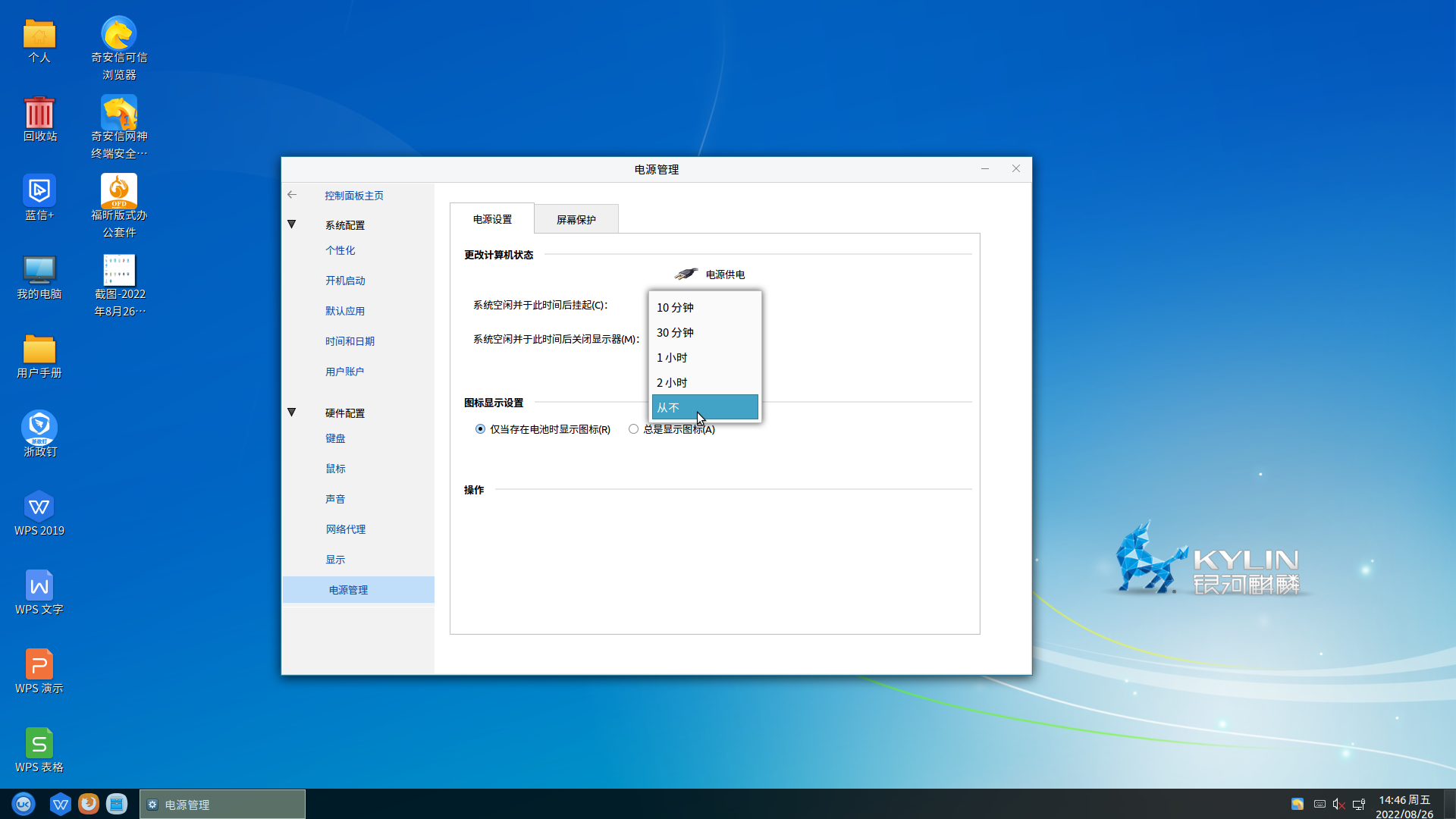Select 电源管理 in sidebar

point(358,590)
